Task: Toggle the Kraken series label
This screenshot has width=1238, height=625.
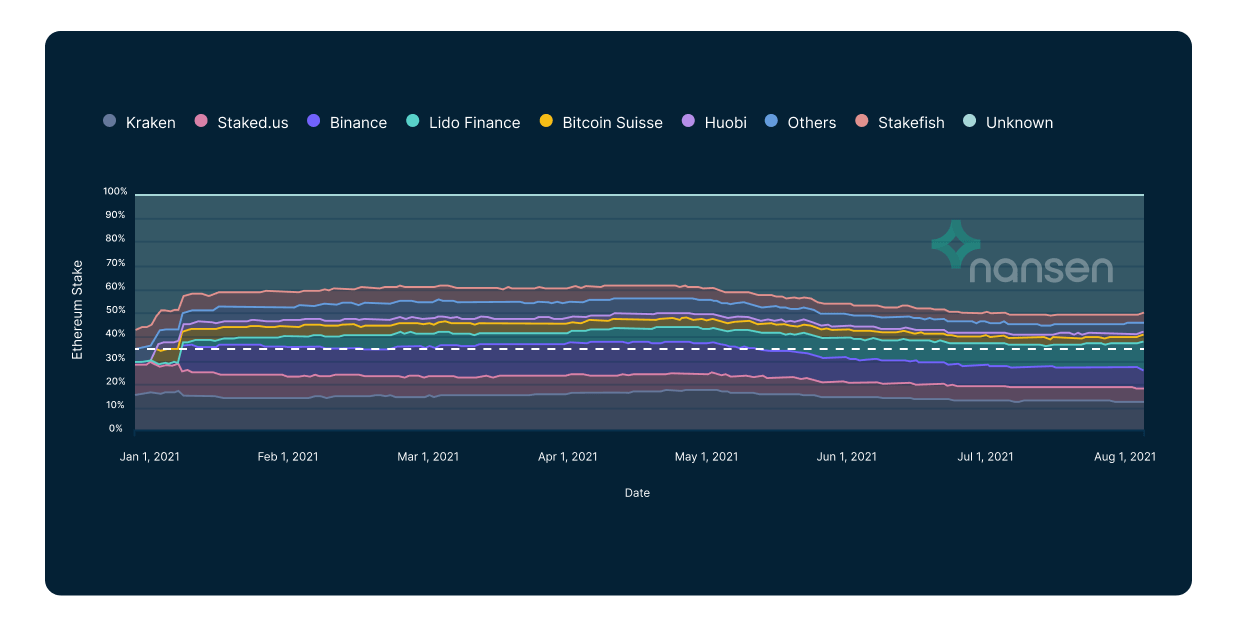Action: coord(151,123)
